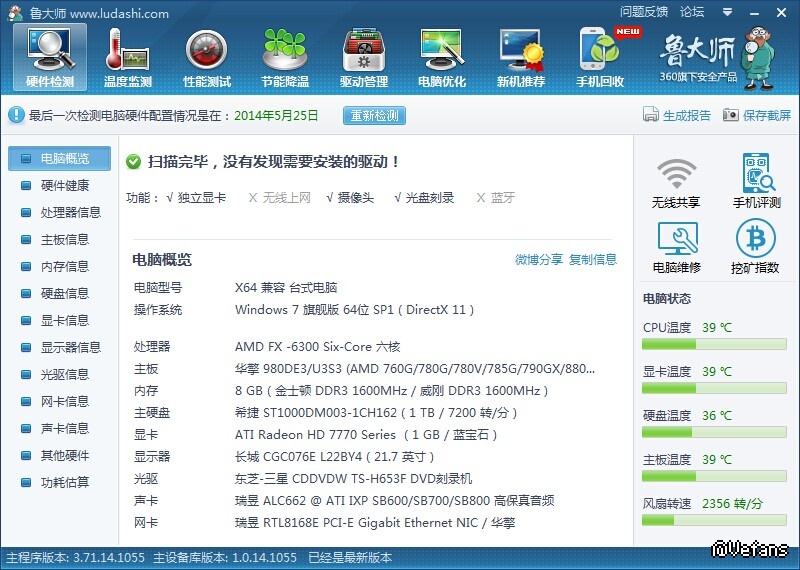Image resolution: width=800 pixels, height=570 pixels.
Task: Click the 风扇转速 progress bar
Action: [x=714, y=521]
